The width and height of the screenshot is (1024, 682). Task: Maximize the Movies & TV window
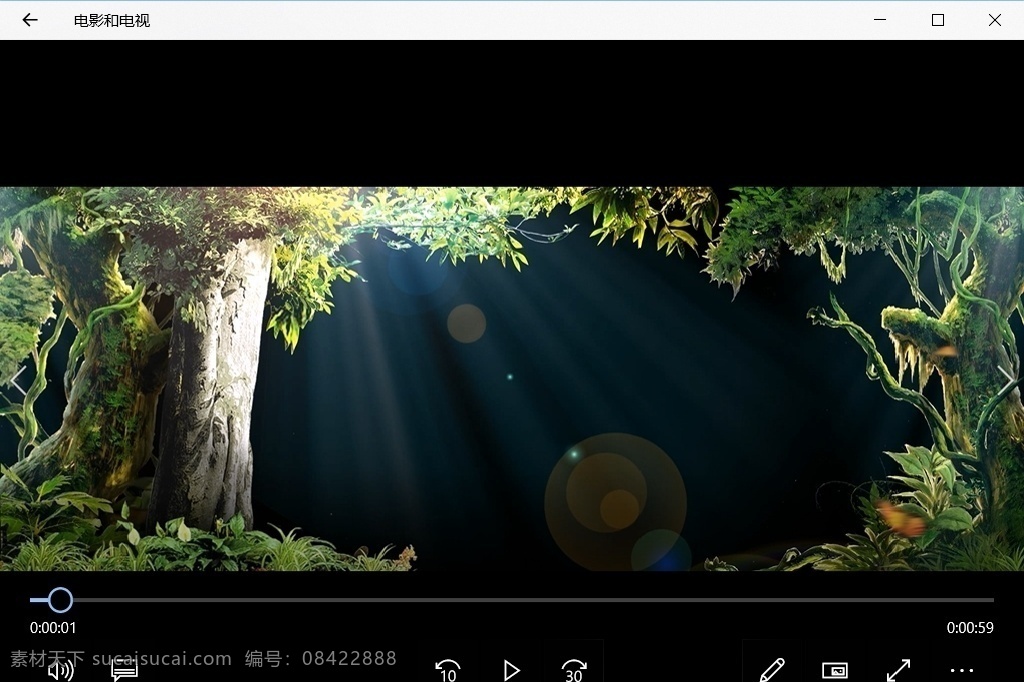click(938, 20)
